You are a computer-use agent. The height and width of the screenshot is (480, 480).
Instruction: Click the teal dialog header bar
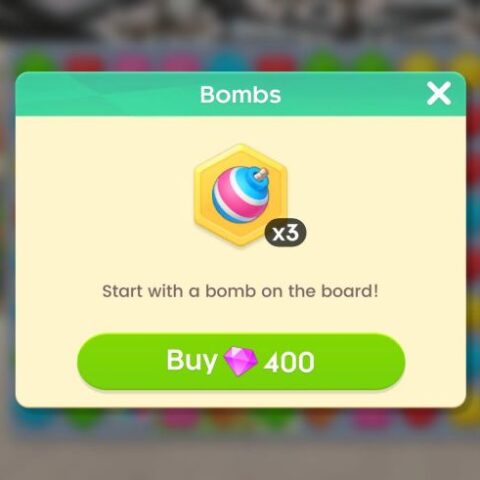point(240,94)
